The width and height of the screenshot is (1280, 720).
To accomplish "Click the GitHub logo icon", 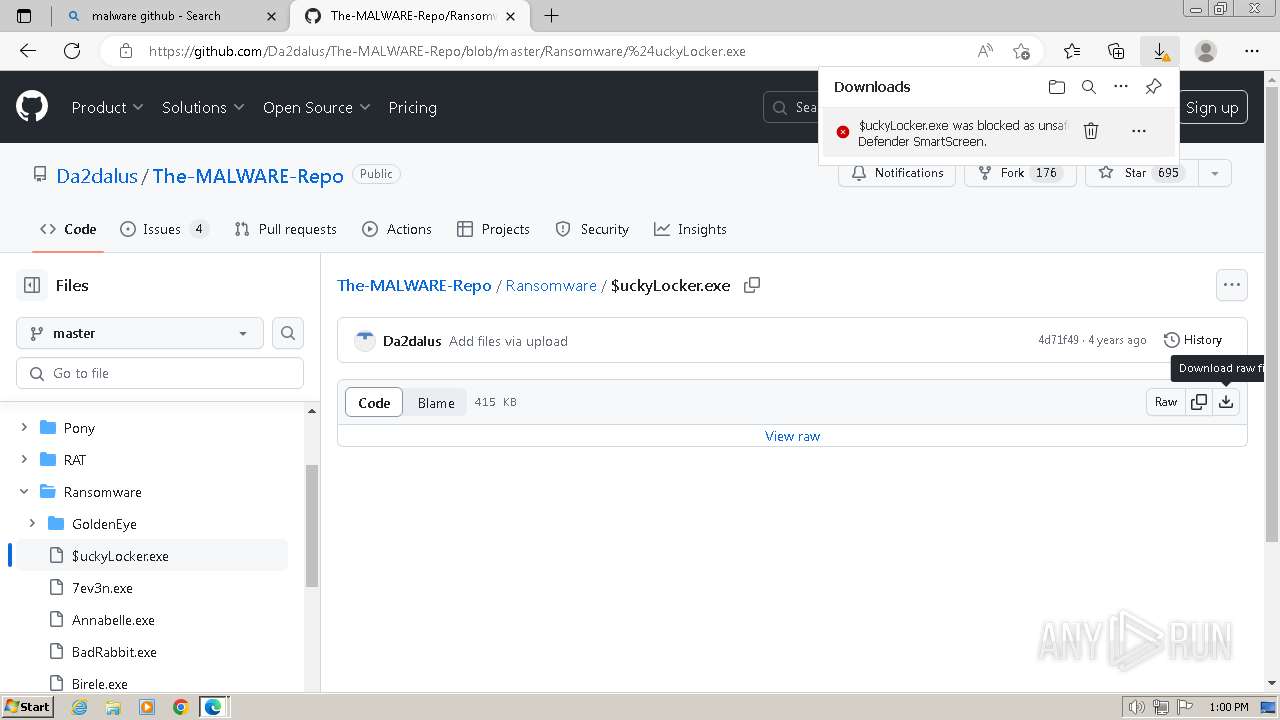I will tap(32, 107).
